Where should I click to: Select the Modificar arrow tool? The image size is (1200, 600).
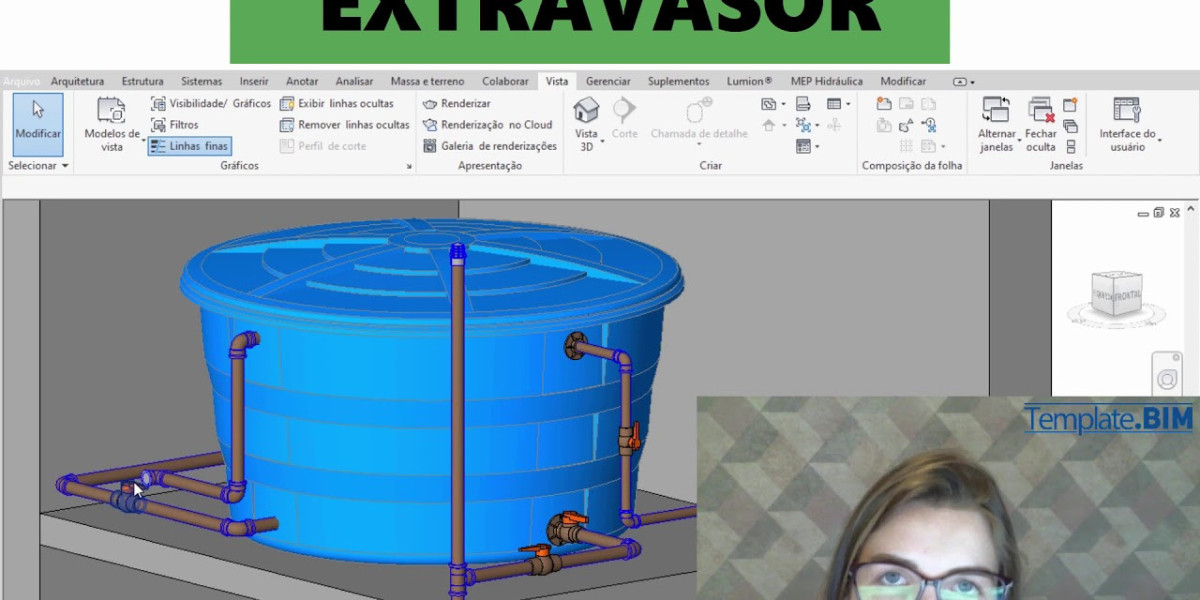tap(38, 120)
